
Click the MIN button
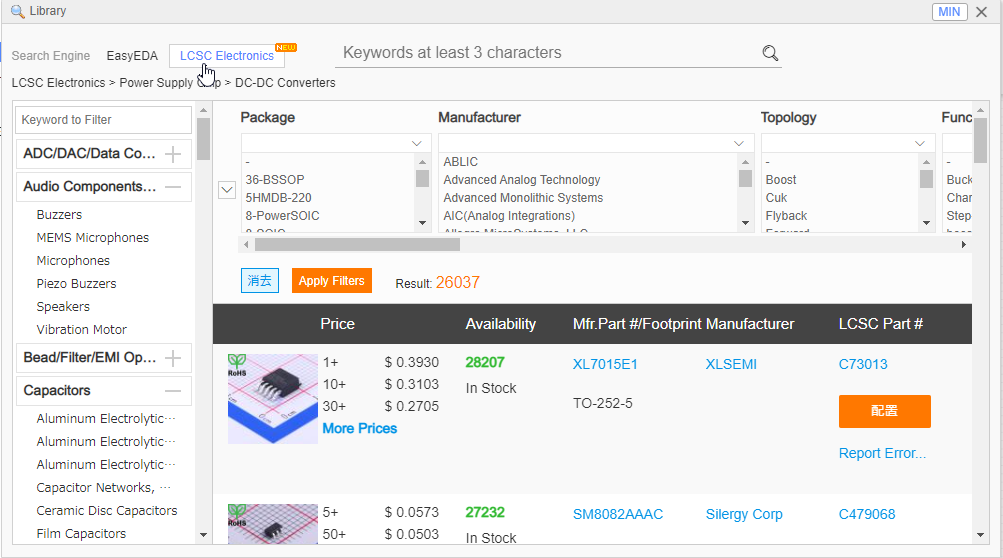[x=949, y=12]
